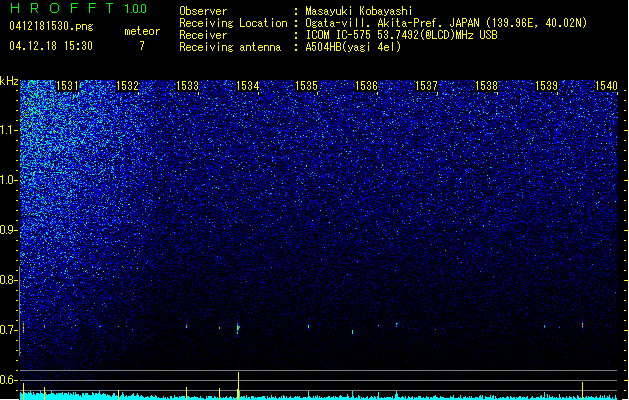Click the A504HB(yagi 4el) antenna value

pos(353,47)
